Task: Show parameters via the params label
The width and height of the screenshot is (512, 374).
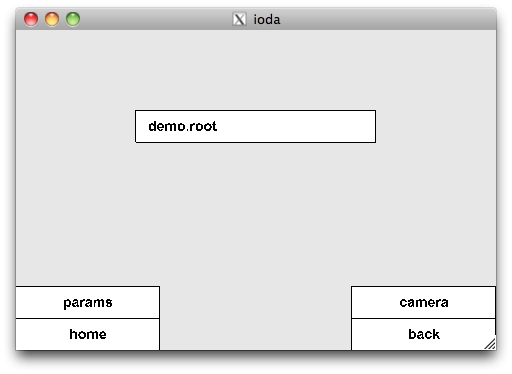Action: pyautogui.click(x=88, y=303)
